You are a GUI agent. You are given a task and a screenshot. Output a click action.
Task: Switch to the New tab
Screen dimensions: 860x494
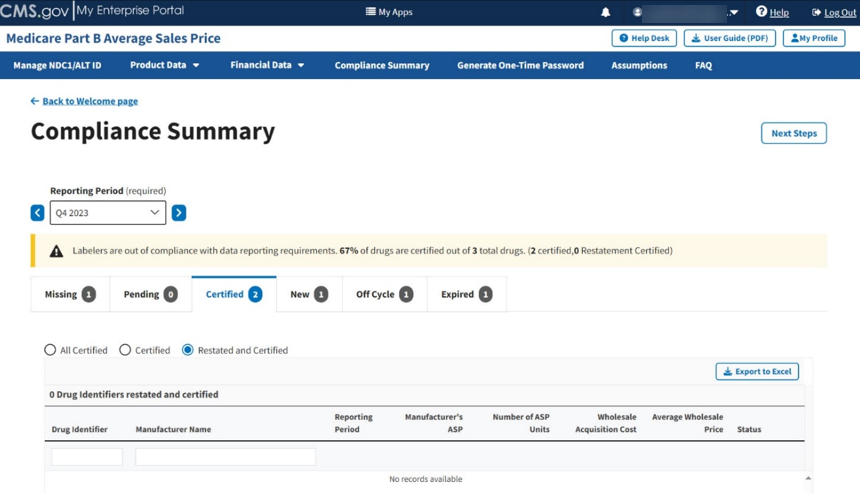point(309,294)
